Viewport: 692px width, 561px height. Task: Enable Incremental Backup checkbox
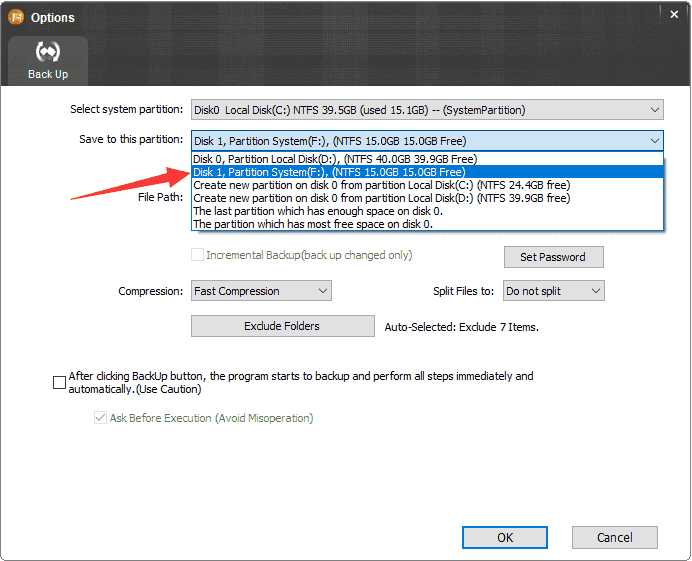pyautogui.click(x=198, y=255)
